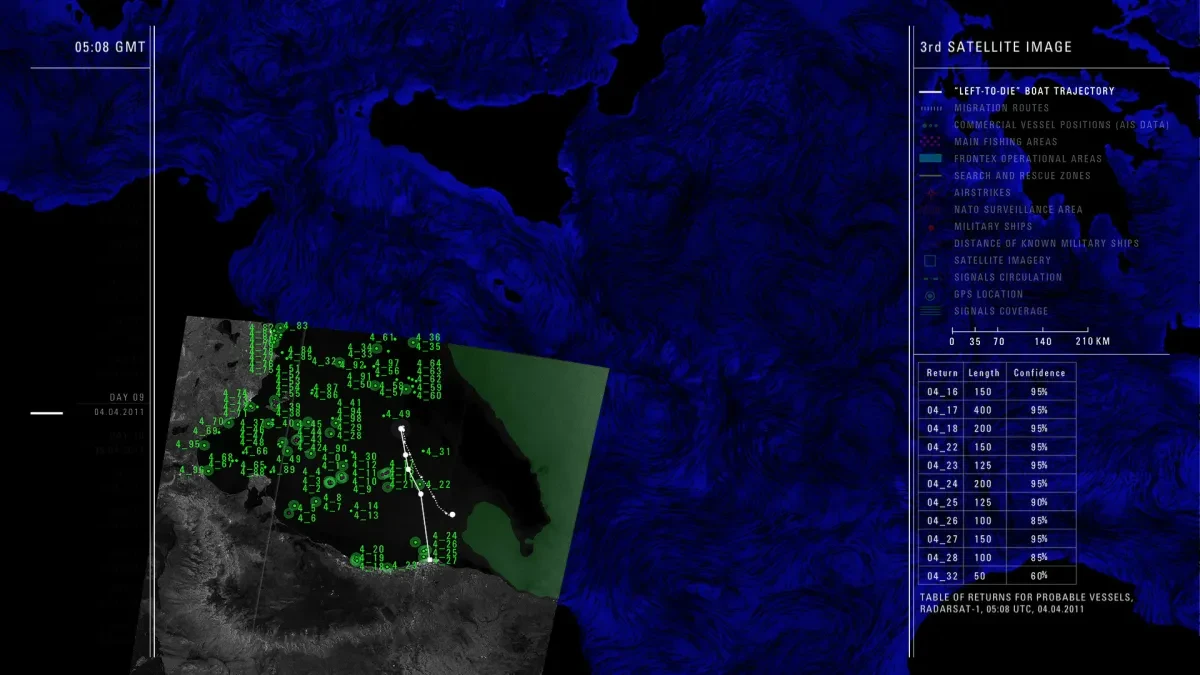The image size is (1200, 675).
Task: Click the Confidence column header
Action: (x=1040, y=373)
